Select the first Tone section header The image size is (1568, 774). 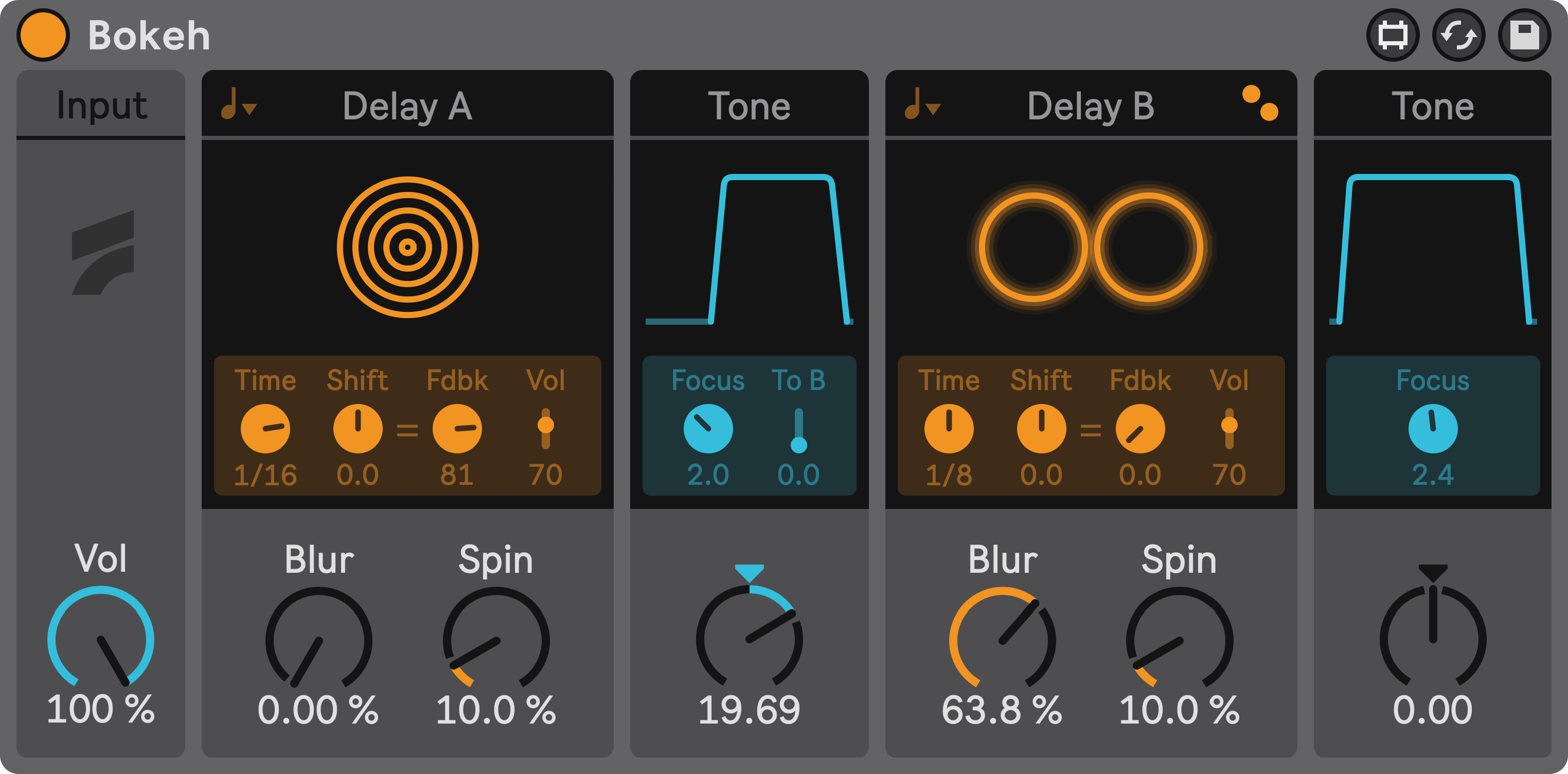click(x=750, y=104)
